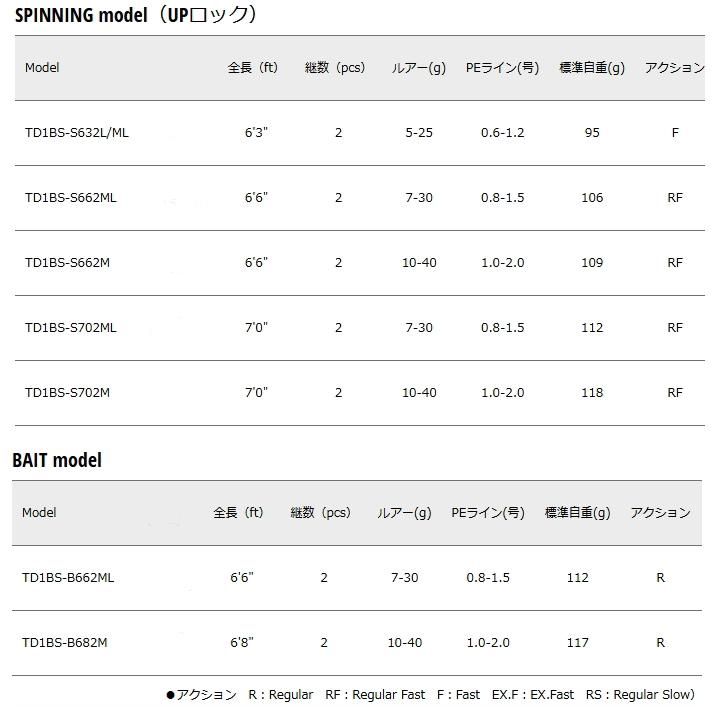Click the F action value for TD1BS-S632L/ML
714x718 pixels.
(x=675, y=133)
